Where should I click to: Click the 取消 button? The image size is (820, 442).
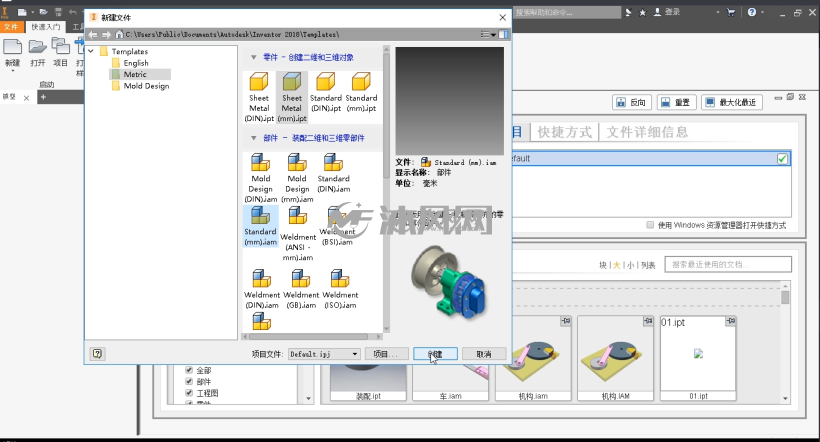tap(484, 354)
